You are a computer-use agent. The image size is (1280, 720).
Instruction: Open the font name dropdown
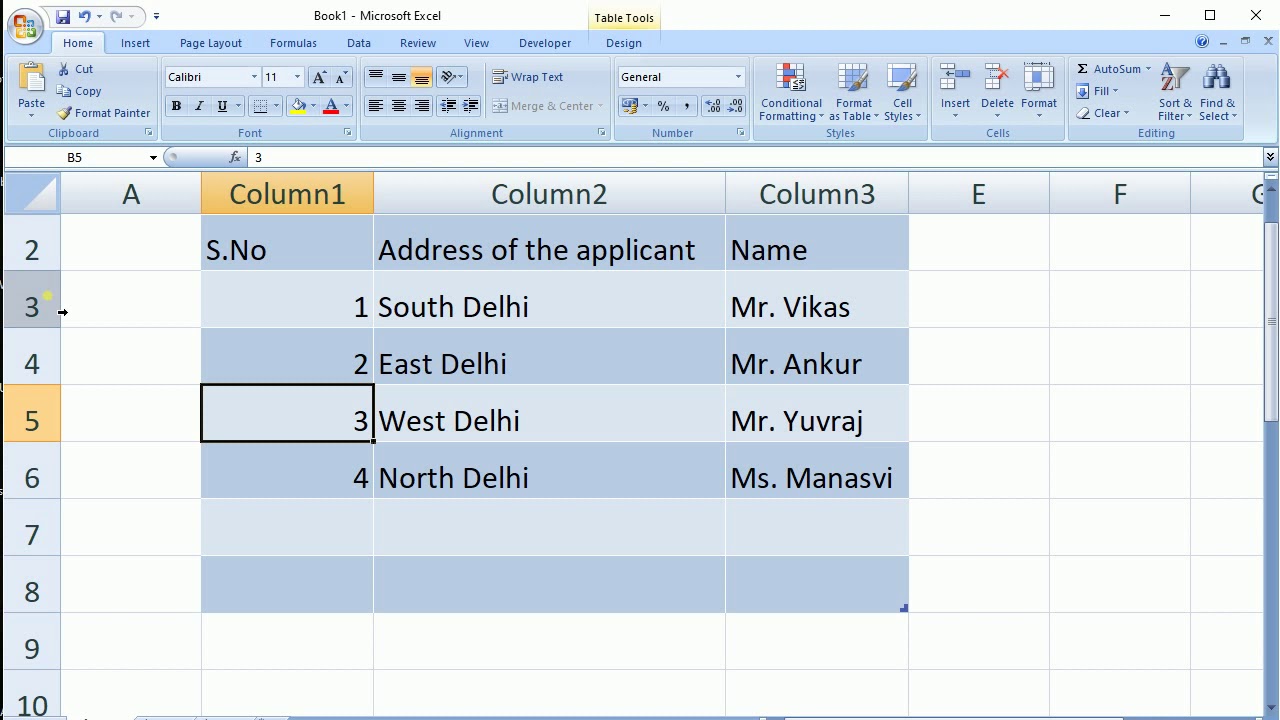pyautogui.click(x=254, y=77)
